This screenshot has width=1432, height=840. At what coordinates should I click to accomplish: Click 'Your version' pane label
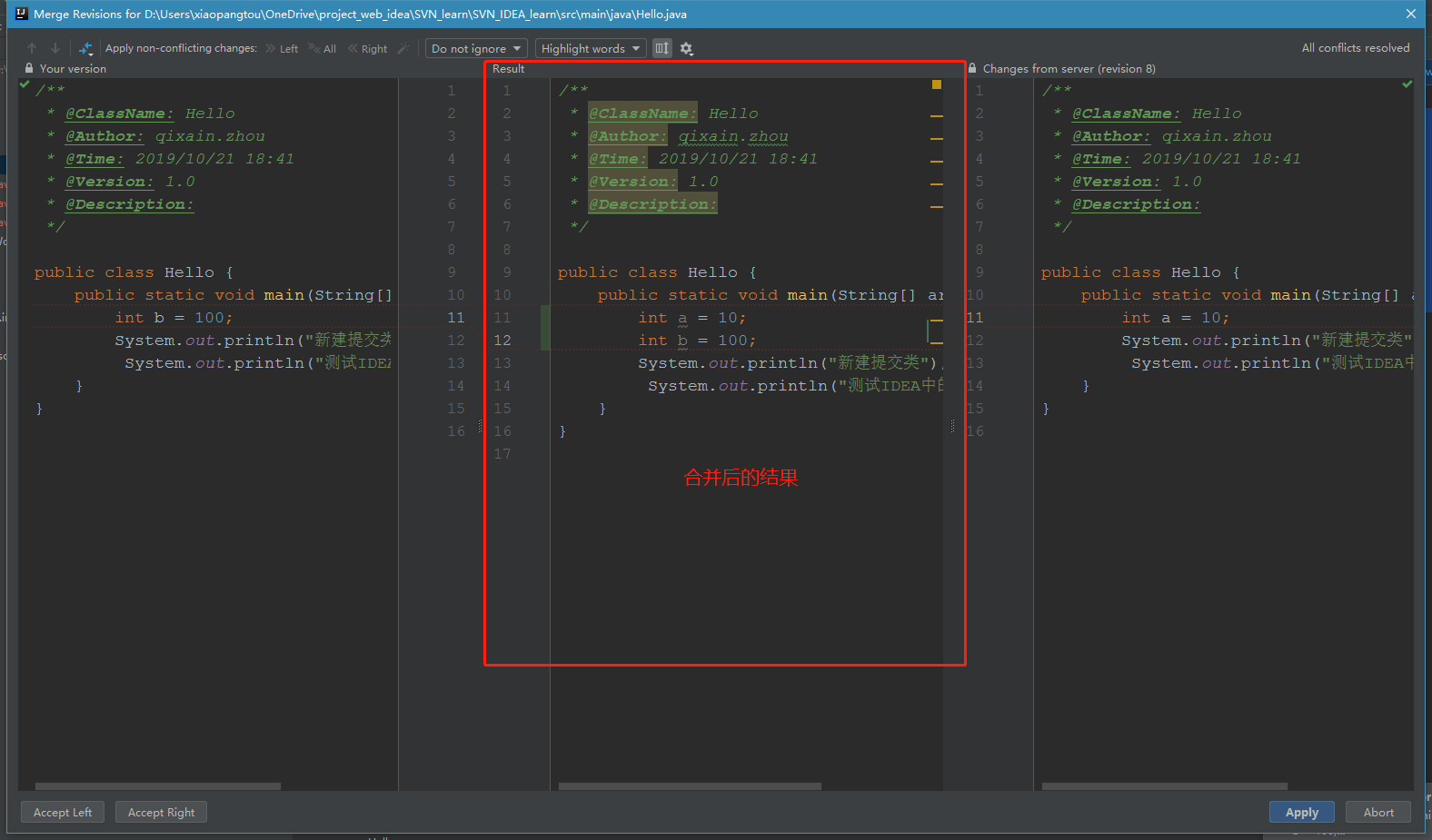click(73, 68)
